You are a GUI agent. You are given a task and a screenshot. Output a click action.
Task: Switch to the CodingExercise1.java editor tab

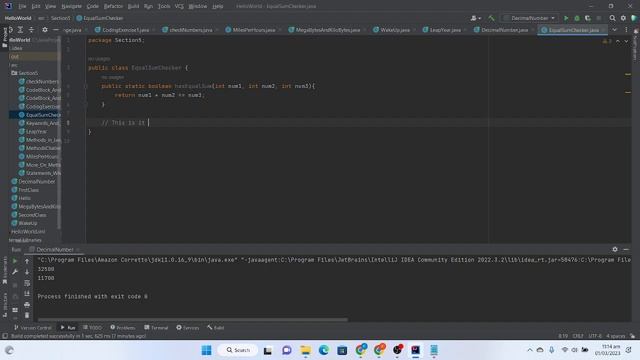[122, 30]
